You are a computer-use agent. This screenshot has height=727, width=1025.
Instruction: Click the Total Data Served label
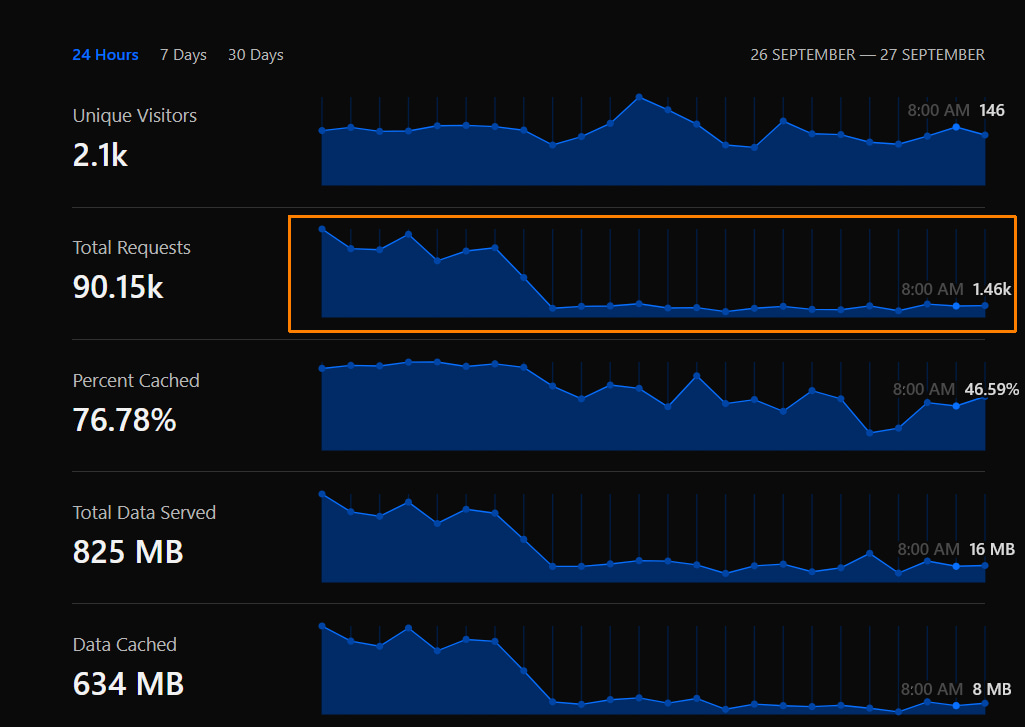tap(144, 513)
